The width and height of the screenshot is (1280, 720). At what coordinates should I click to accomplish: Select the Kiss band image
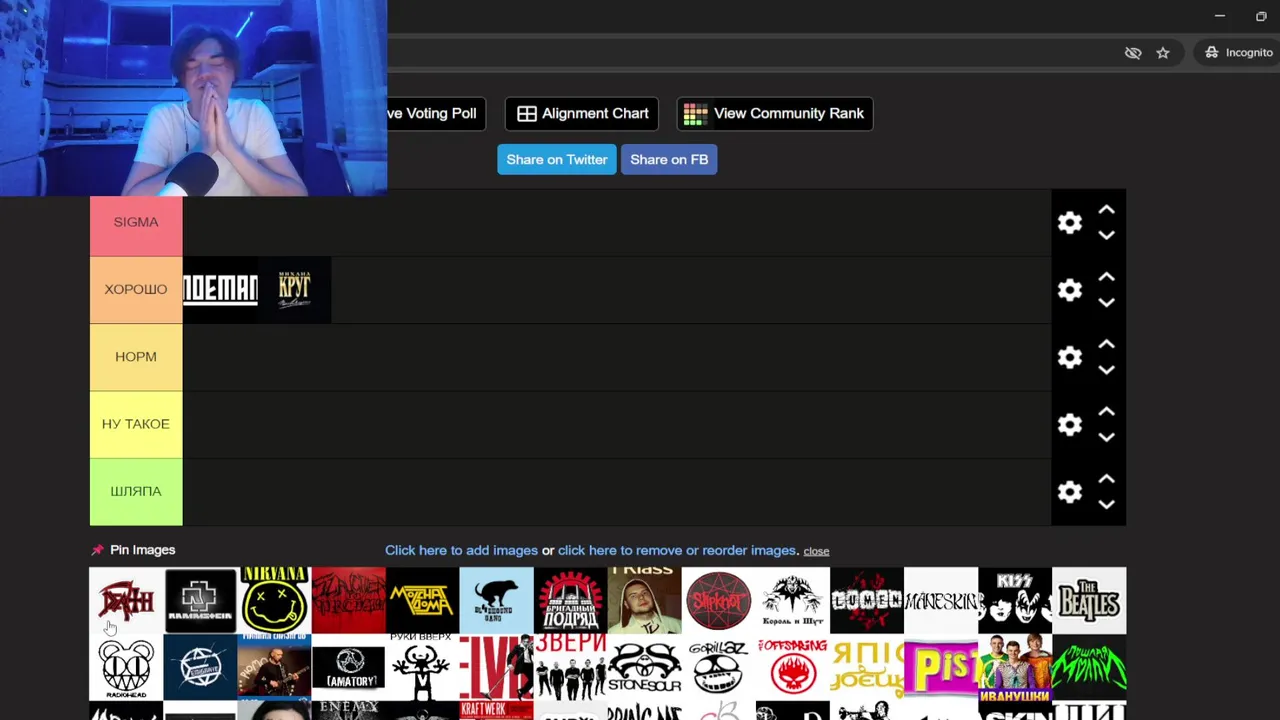click(1014, 600)
